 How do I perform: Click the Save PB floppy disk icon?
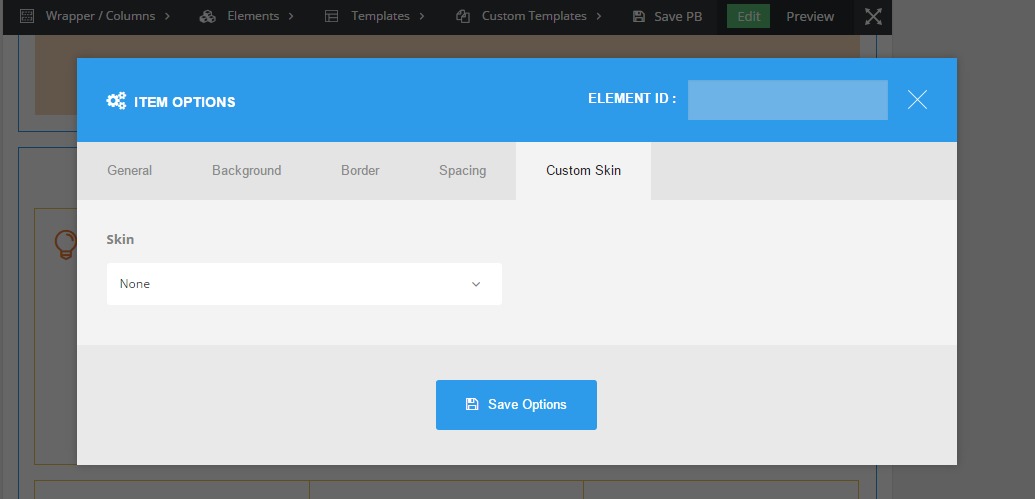[639, 16]
